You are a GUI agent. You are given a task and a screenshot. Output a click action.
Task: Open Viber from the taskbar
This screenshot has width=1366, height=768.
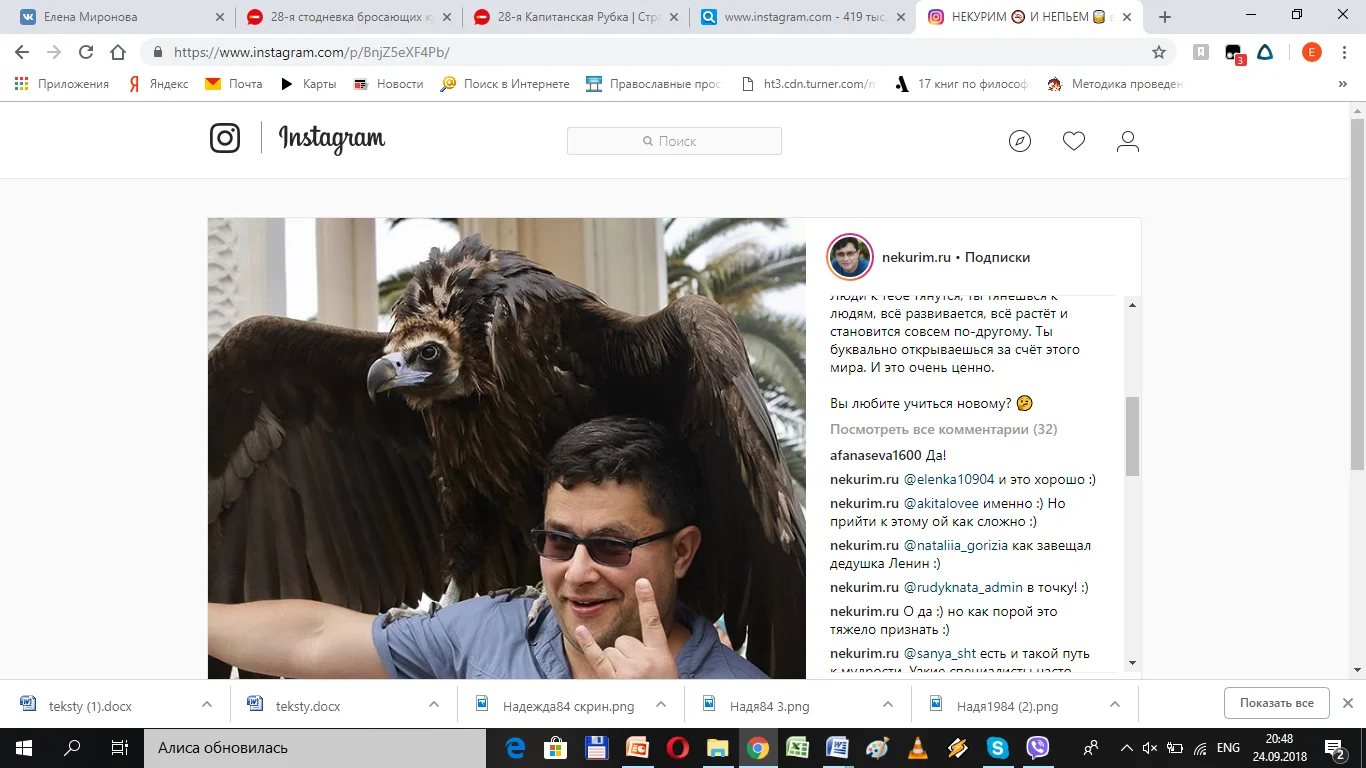point(1037,748)
